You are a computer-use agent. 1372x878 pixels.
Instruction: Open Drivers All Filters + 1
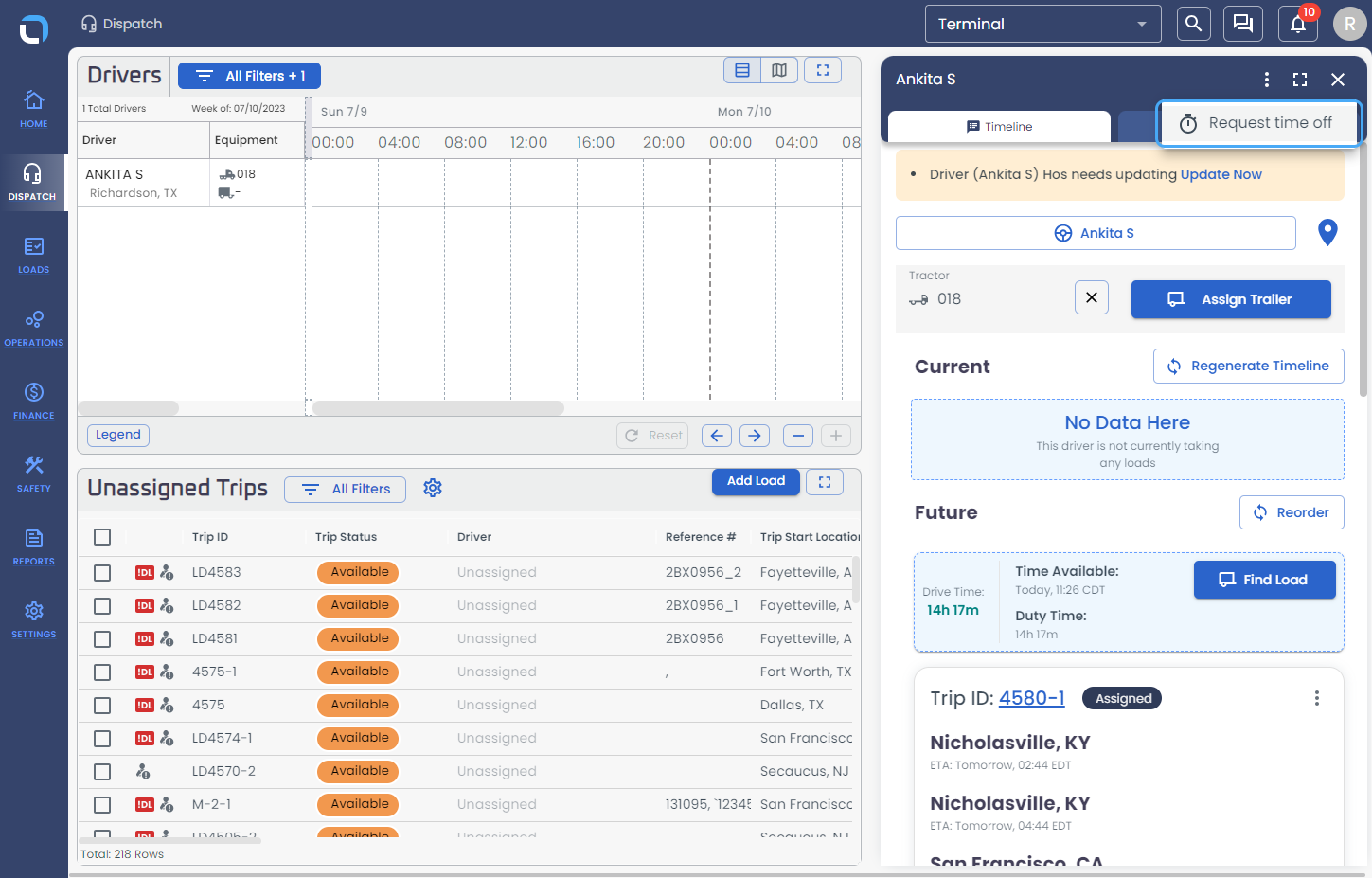tap(249, 76)
